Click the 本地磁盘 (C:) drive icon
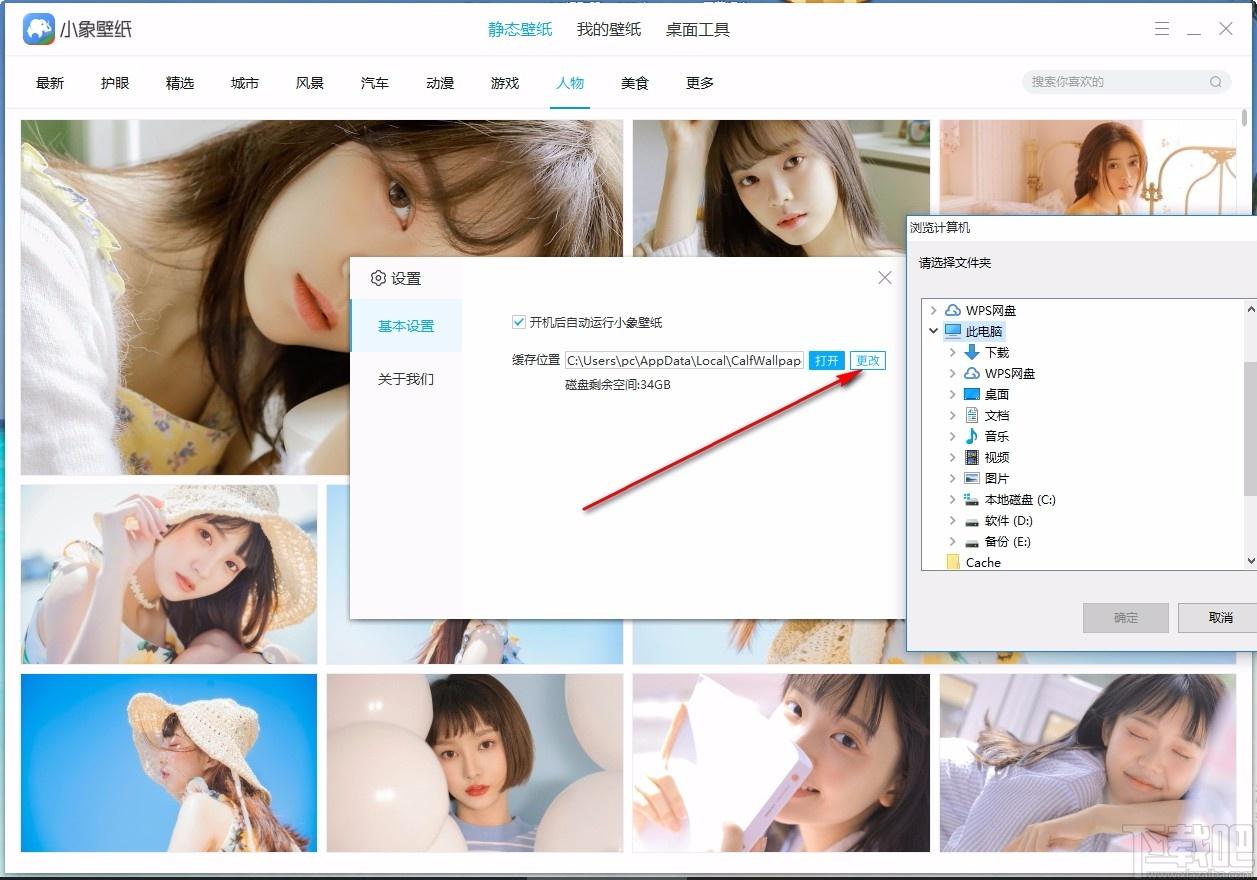Screen dimensions: 1257x880 [x=971, y=499]
